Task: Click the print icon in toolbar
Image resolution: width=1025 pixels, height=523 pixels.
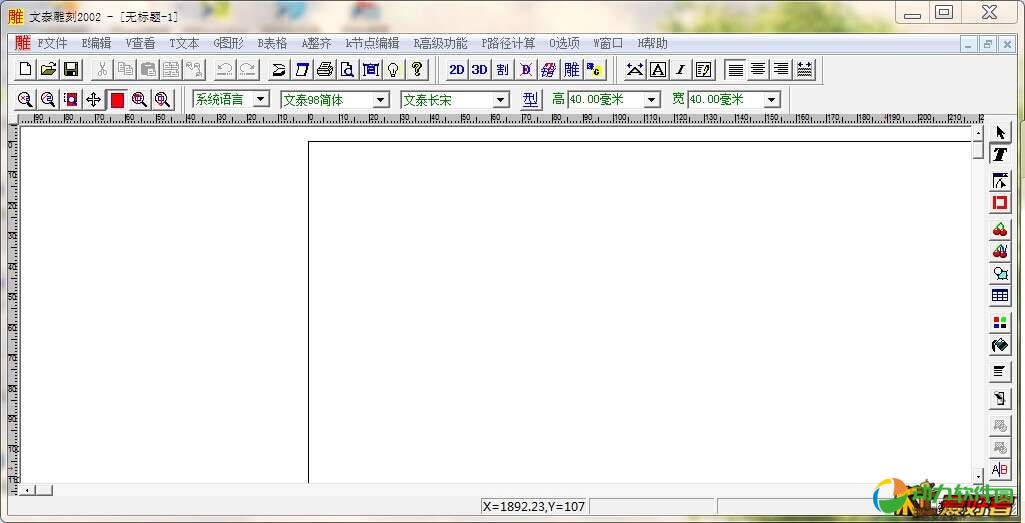Action: tap(325, 69)
